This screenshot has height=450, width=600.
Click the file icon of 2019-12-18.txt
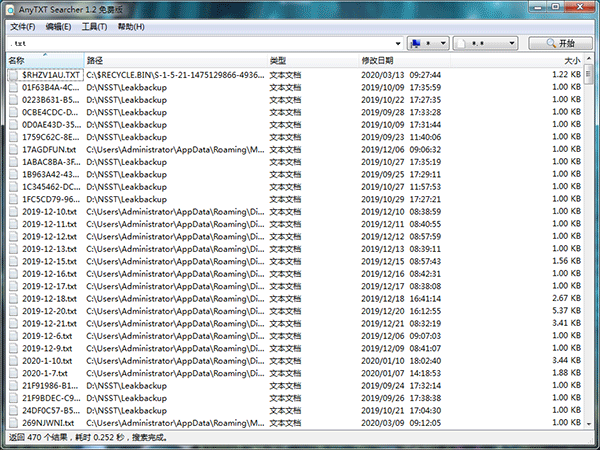tap(13, 299)
